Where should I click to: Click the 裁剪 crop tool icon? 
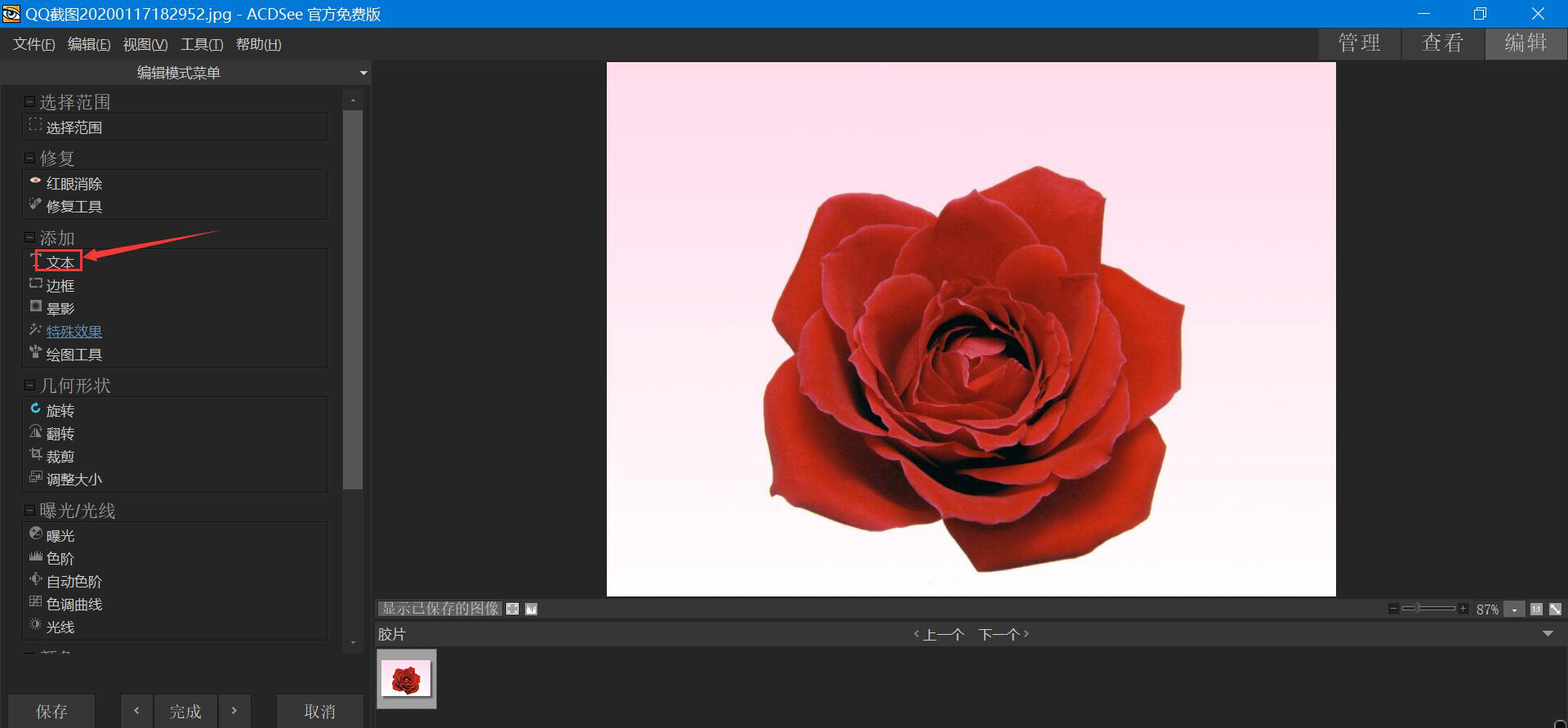tap(35, 454)
